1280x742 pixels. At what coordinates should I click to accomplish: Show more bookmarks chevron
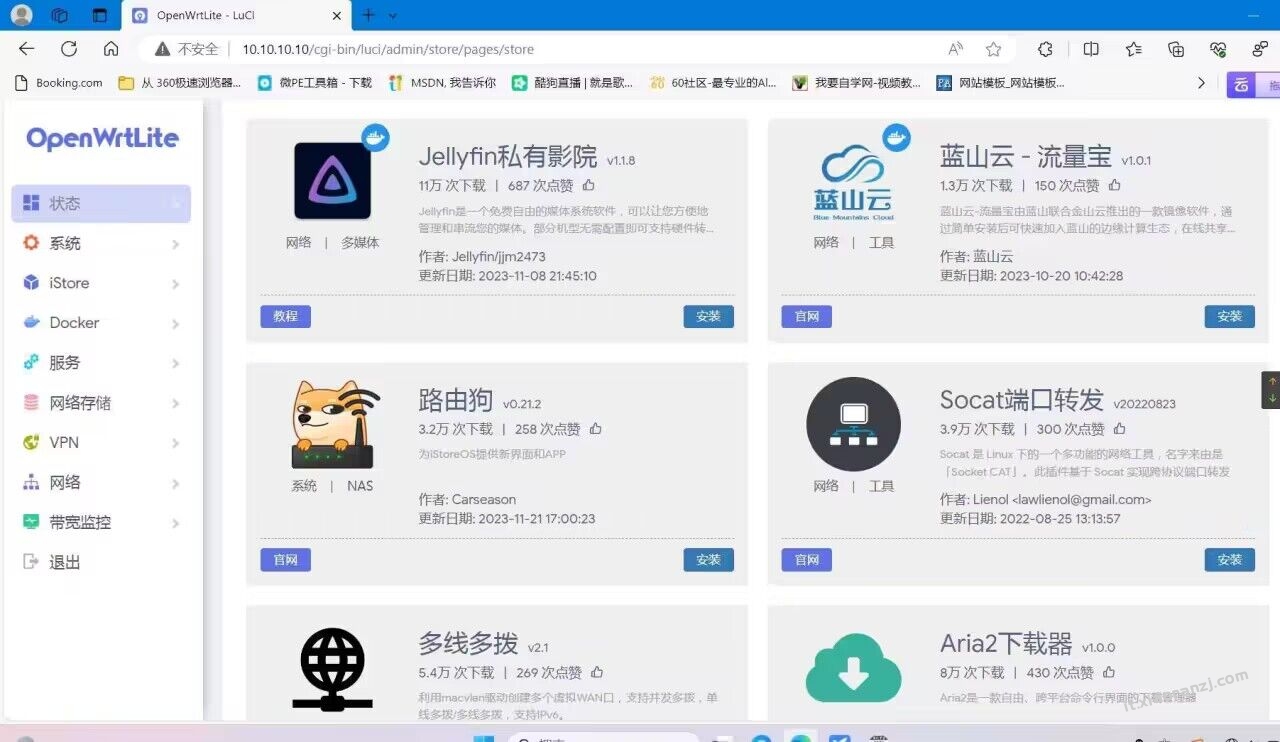(1201, 83)
